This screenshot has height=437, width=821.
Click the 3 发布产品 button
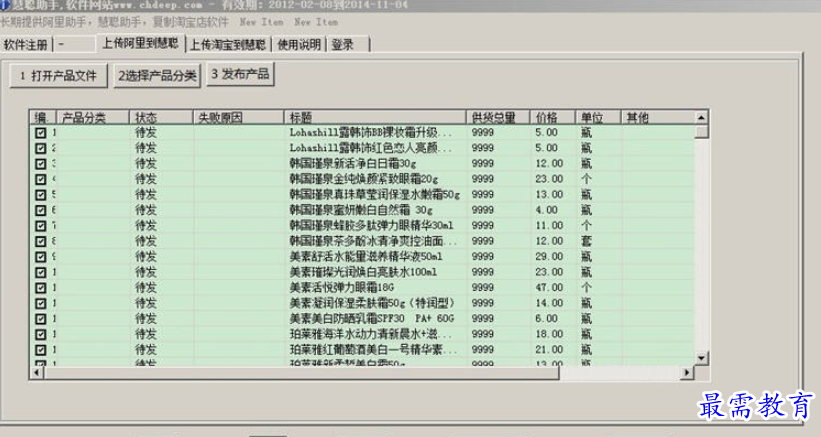[240, 74]
